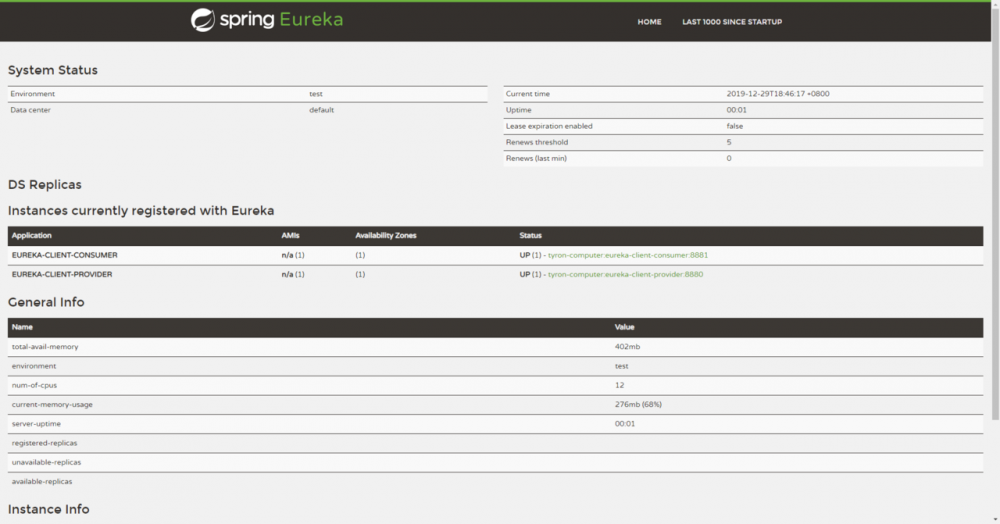Viewport: 1000px width, 524px height.
Task: Select the total-avail-memory row name
Action: 45,347
